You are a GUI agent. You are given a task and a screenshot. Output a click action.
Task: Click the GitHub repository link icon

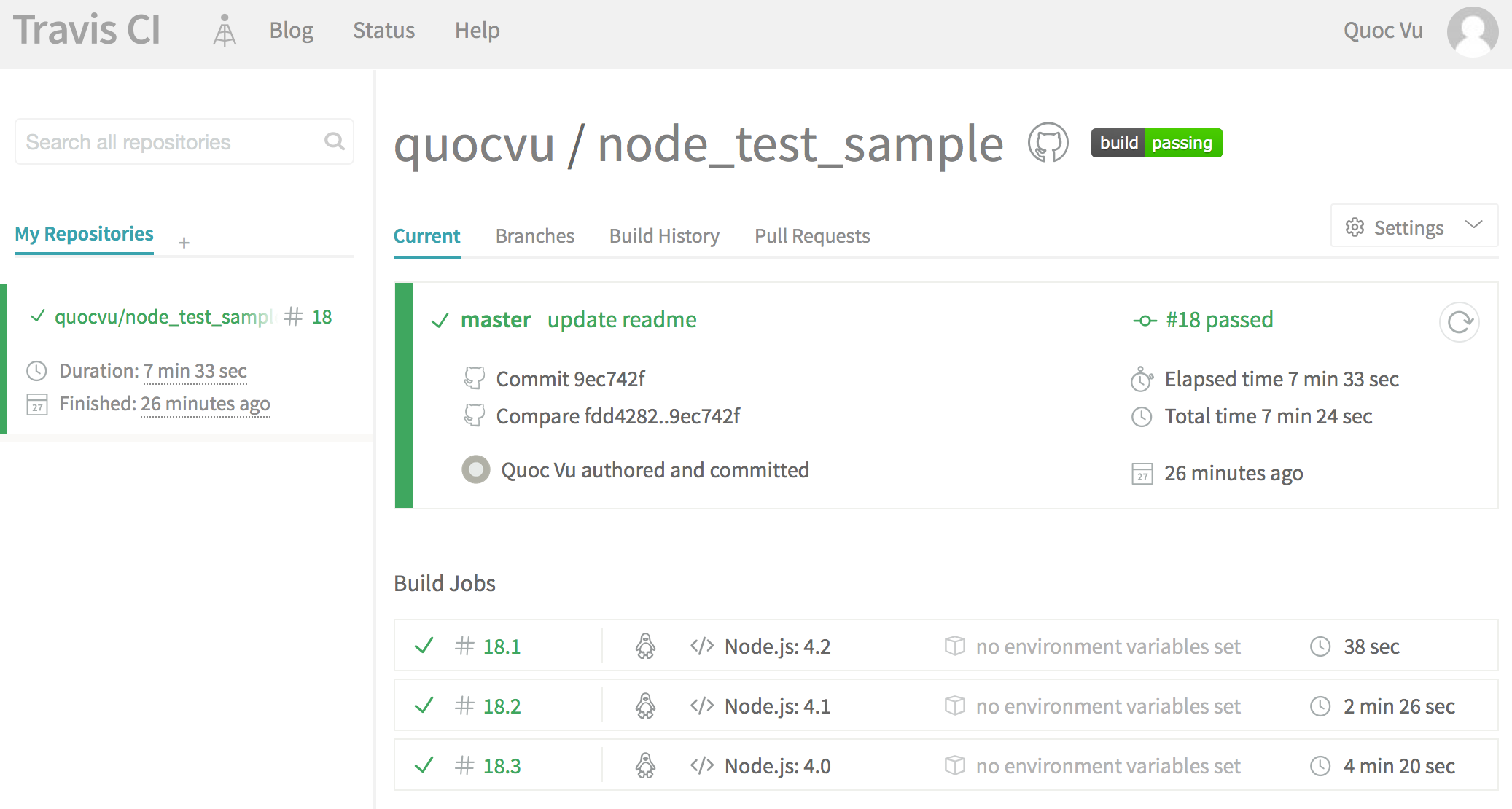coord(1048,144)
